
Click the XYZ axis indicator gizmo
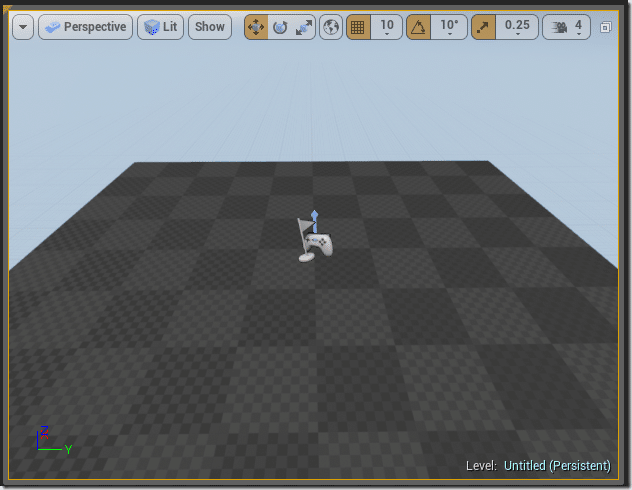(54, 440)
